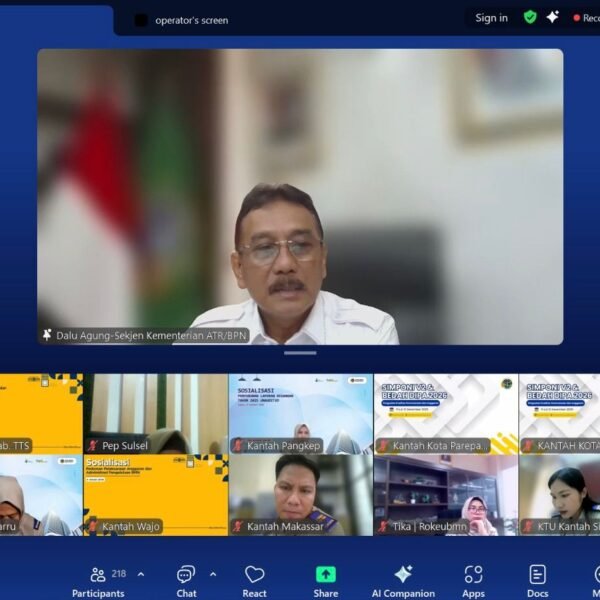Open the Docs tool
The height and width of the screenshot is (600, 600).
click(538, 579)
